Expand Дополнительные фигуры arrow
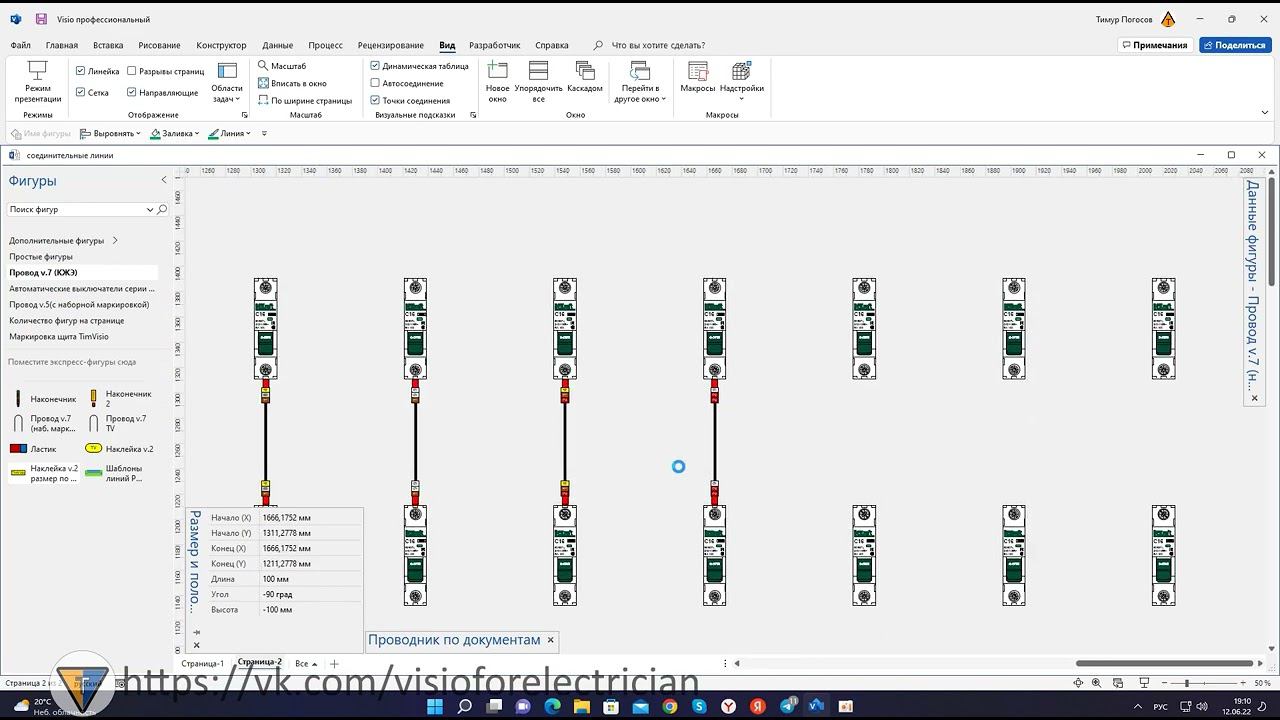The width and height of the screenshot is (1280, 720). point(115,240)
